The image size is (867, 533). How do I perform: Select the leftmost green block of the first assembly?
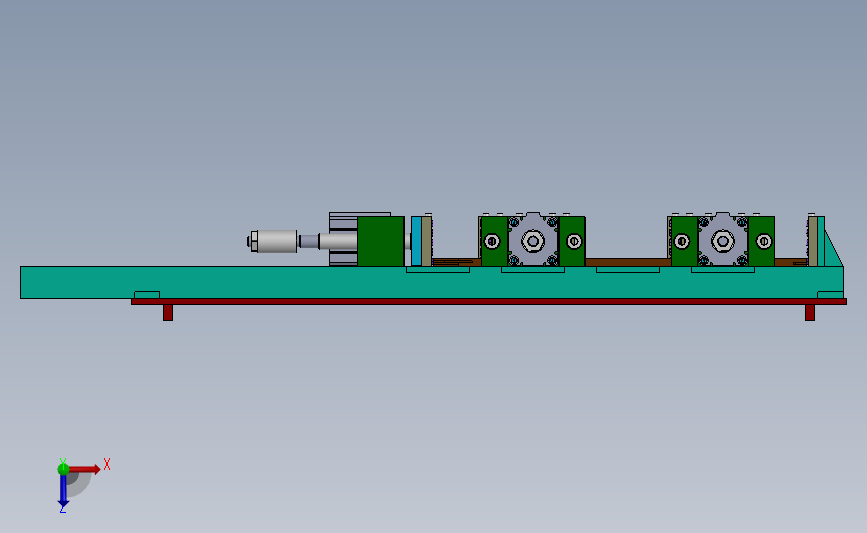click(494, 241)
